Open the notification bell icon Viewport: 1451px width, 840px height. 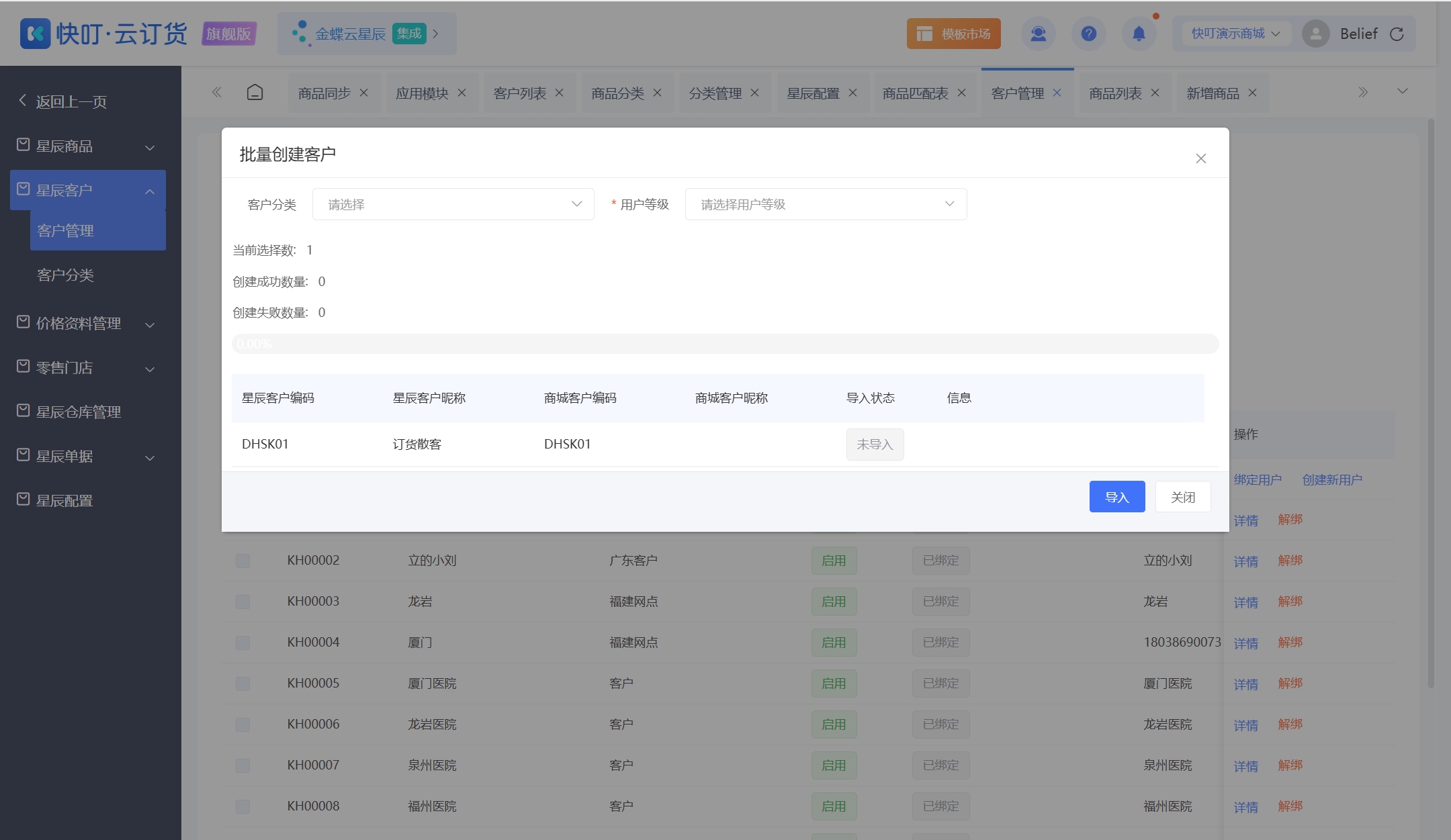pos(1139,34)
